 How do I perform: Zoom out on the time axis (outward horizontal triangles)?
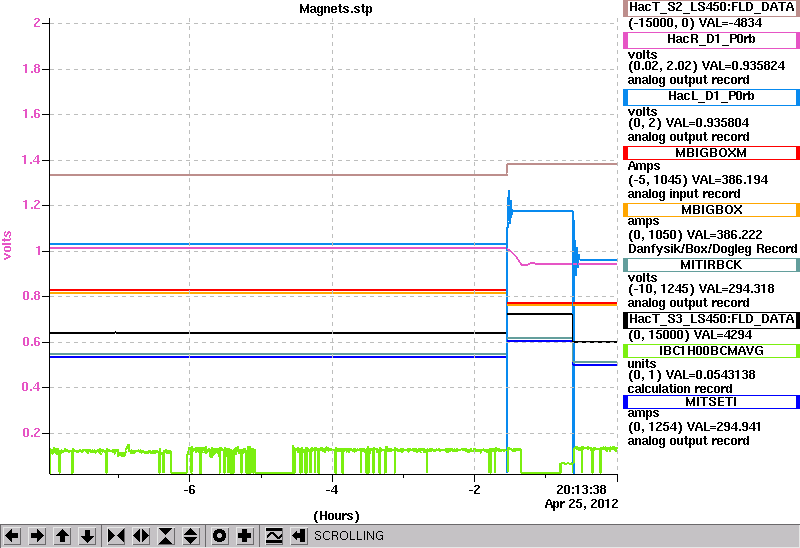(141, 536)
